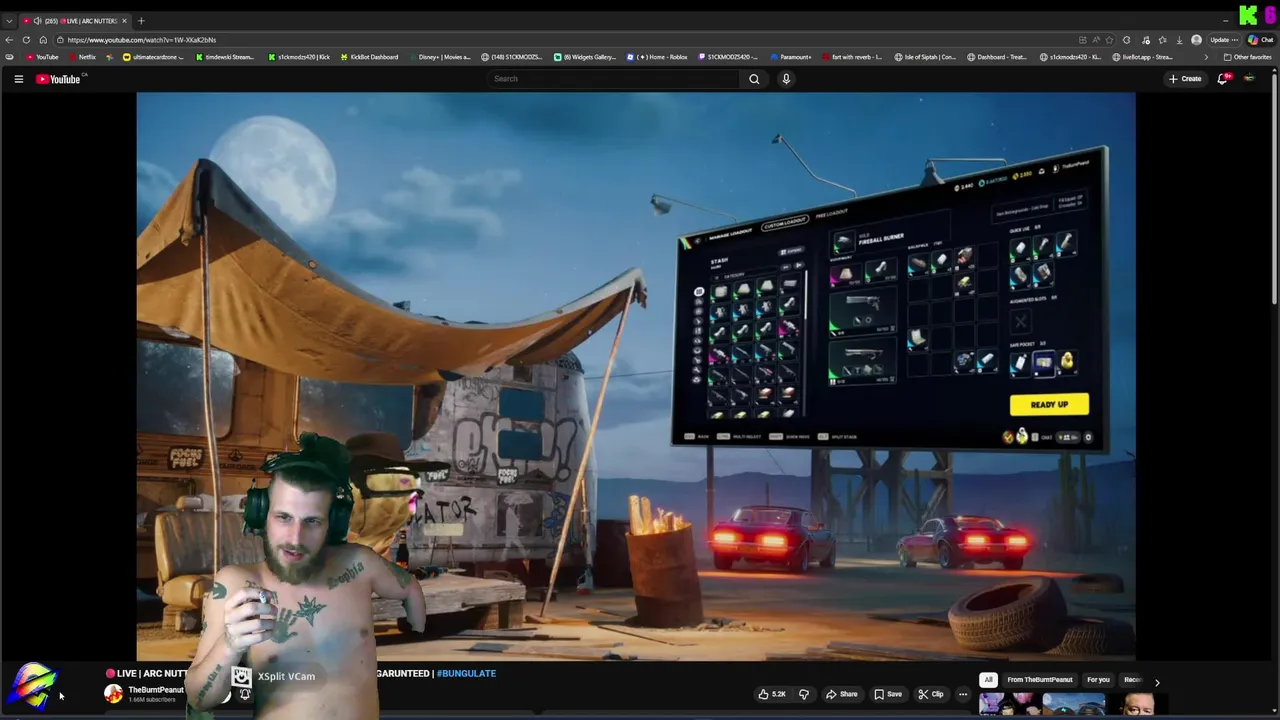Screen dimensions: 1280x720
Task: Open the Widgets Gallery bookmark
Action: 585,57
